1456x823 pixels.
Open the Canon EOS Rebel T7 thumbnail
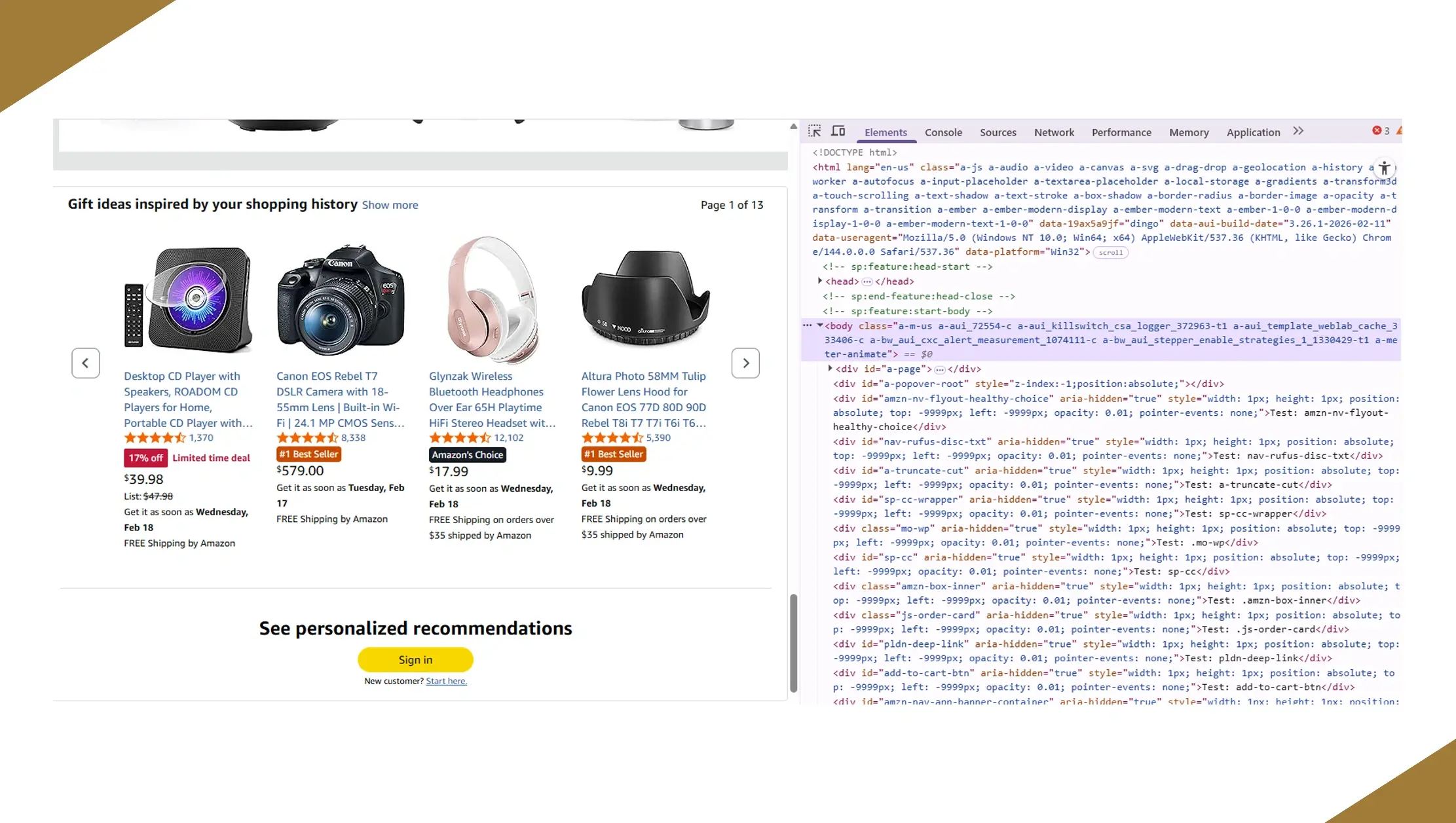point(341,299)
